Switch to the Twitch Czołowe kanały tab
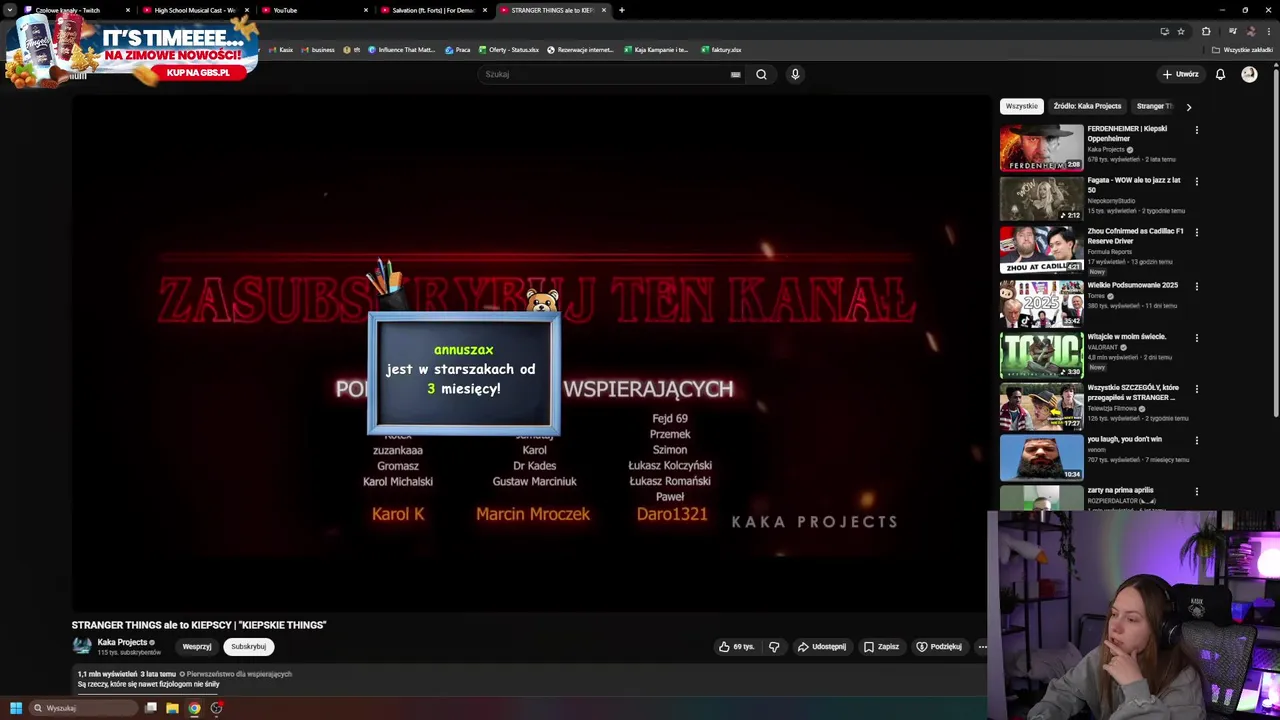Viewport: 1280px width, 720px height. (74, 10)
